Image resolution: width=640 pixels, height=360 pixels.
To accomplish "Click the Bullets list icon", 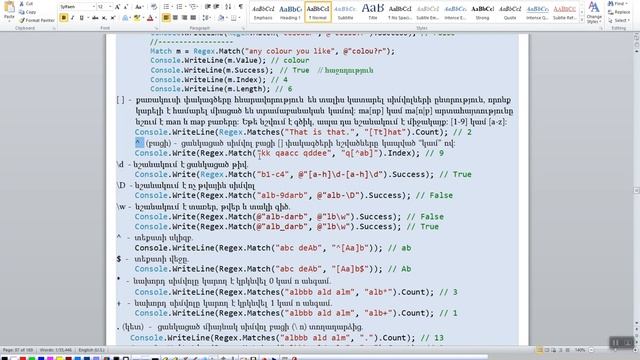I will coord(167,7).
